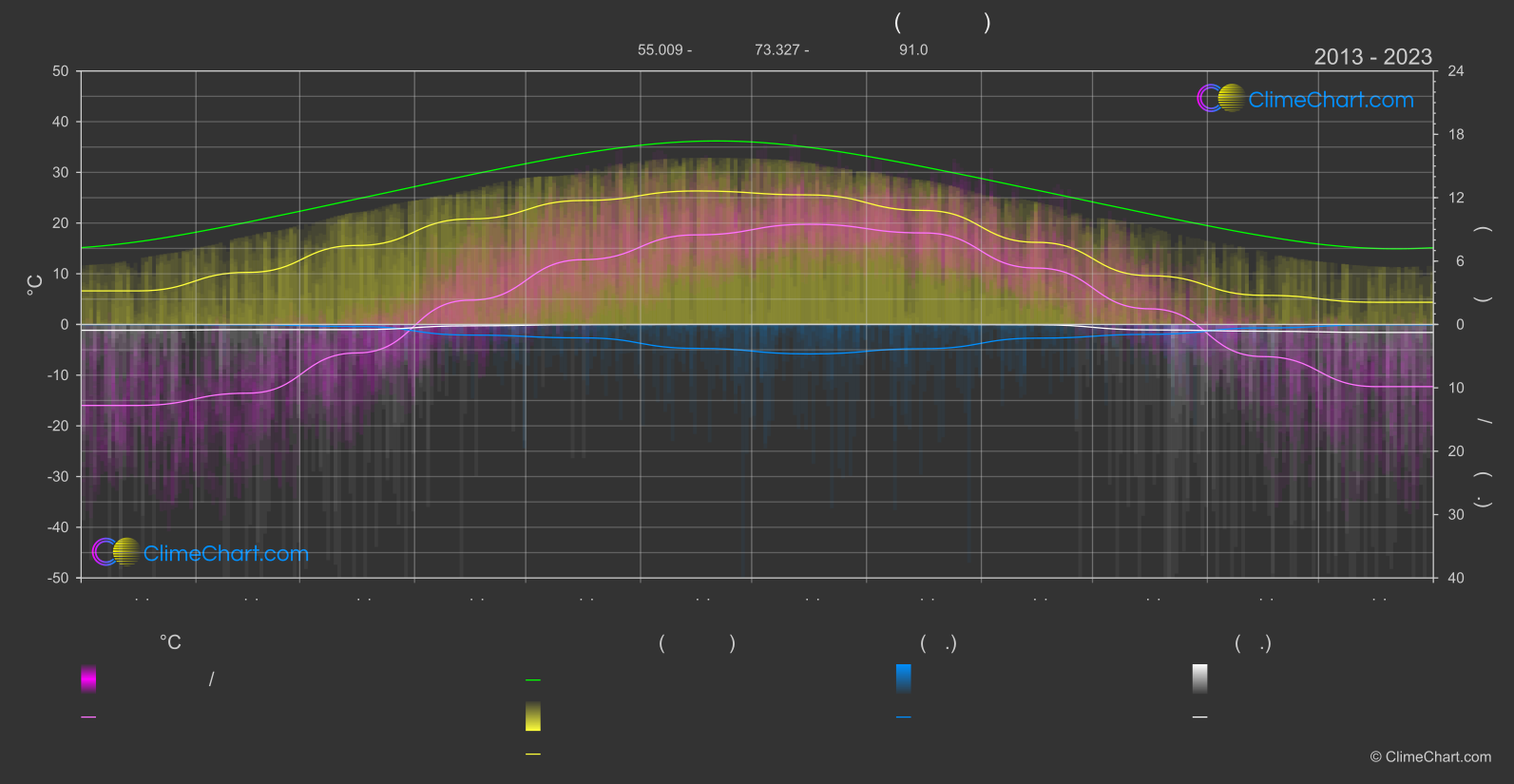Open the ClimeChart.com watermark text bottom left

(226, 553)
